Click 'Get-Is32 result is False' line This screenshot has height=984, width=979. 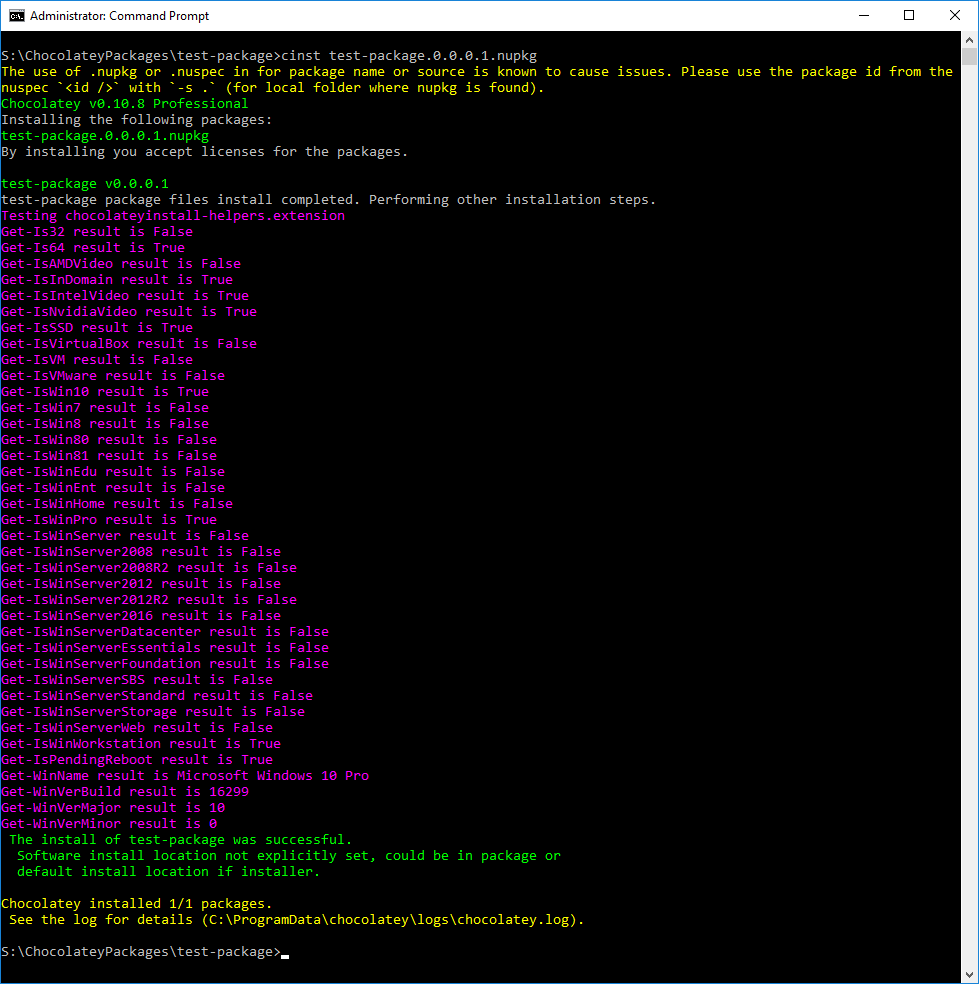97,232
